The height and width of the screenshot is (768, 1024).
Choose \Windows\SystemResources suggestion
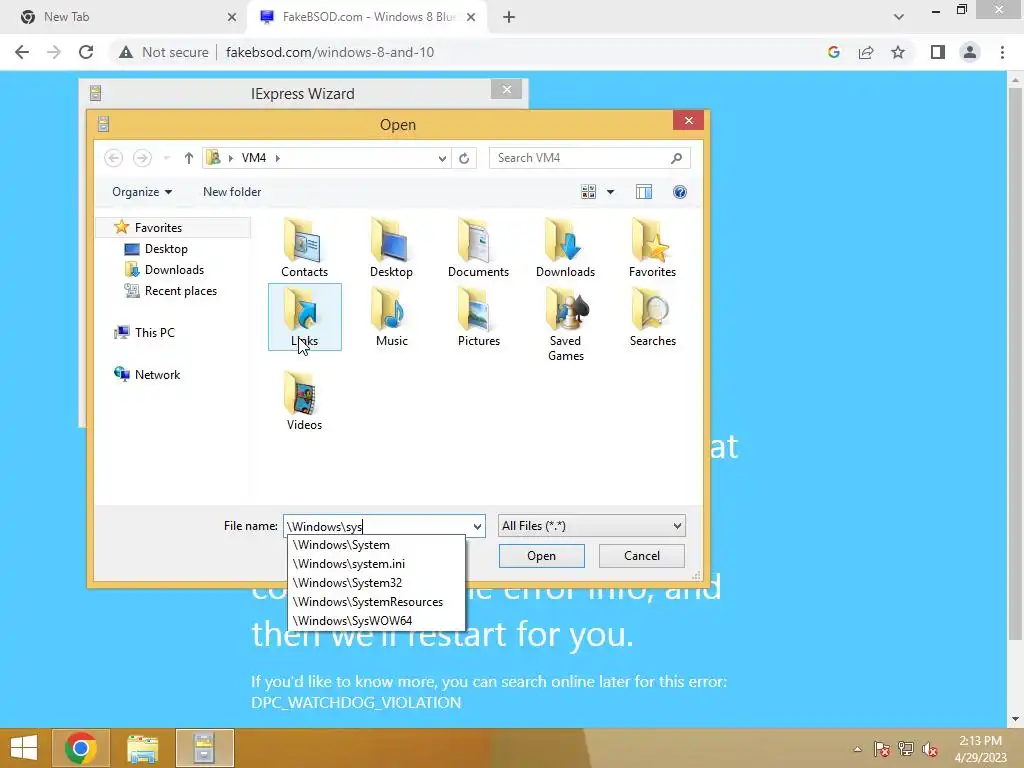pos(376,601)
